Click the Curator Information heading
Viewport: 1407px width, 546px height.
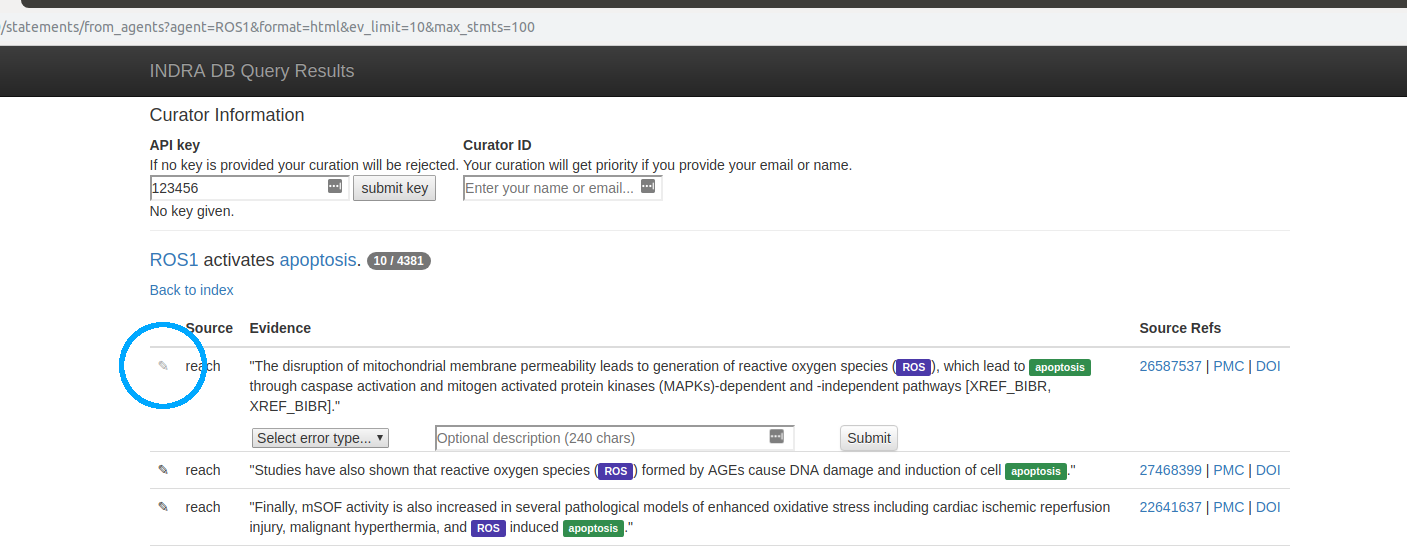click(x=227, y=115)
